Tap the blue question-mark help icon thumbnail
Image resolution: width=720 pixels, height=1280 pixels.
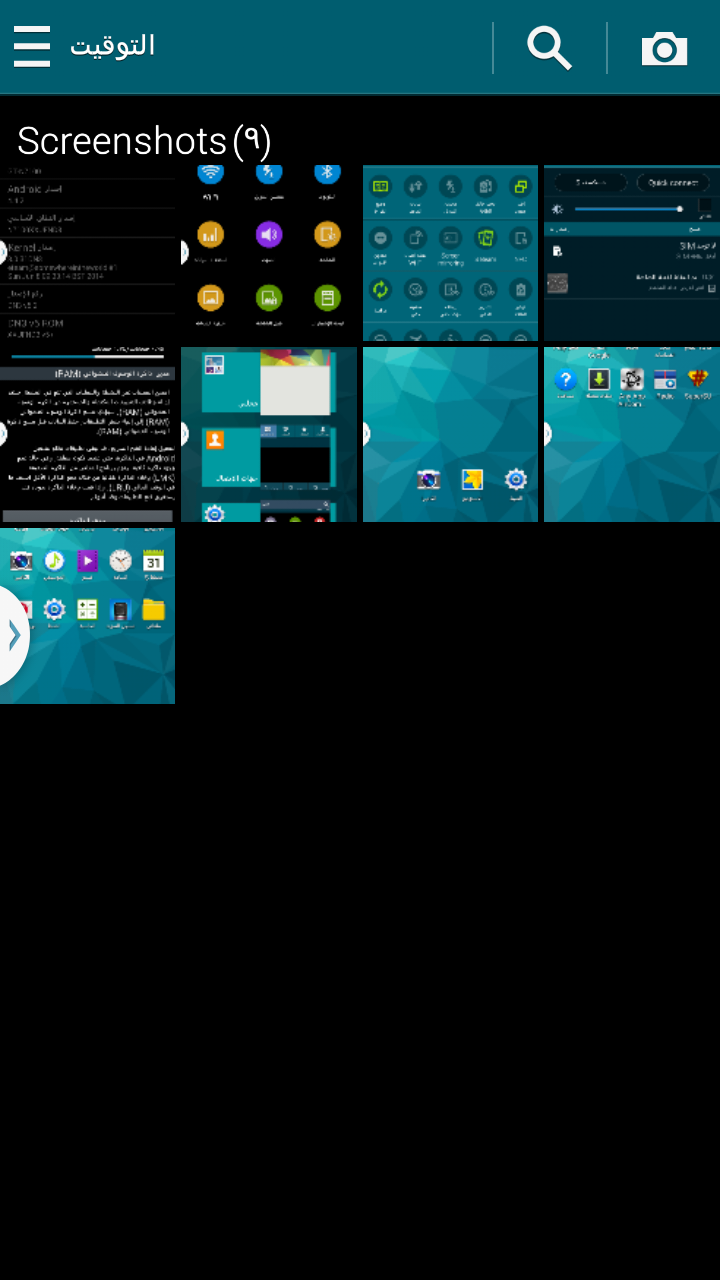point(566,379)
